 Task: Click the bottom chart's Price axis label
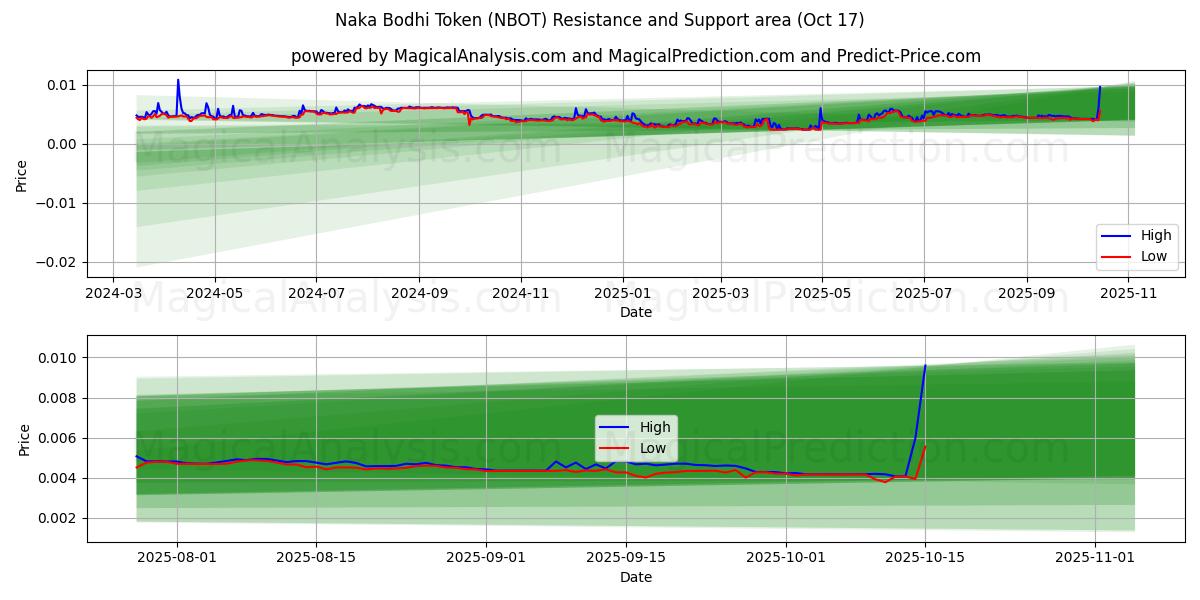[x=22, y=438]
